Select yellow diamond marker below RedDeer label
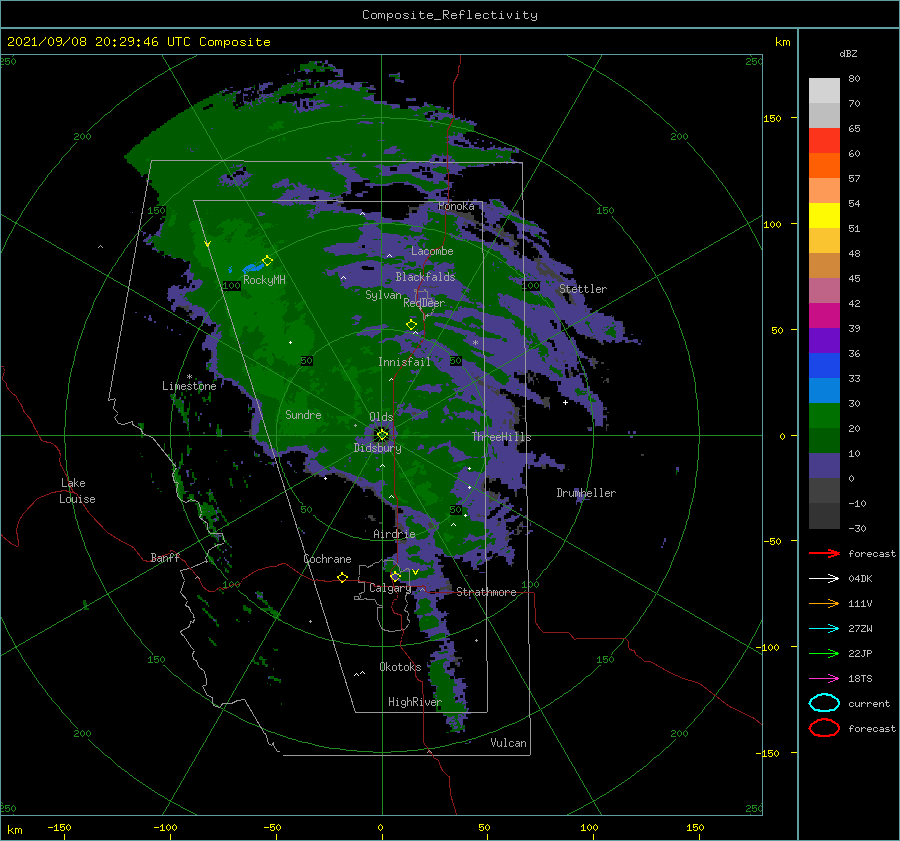The height and width of the screenshot is (841, 900). (x=411, y=325)
